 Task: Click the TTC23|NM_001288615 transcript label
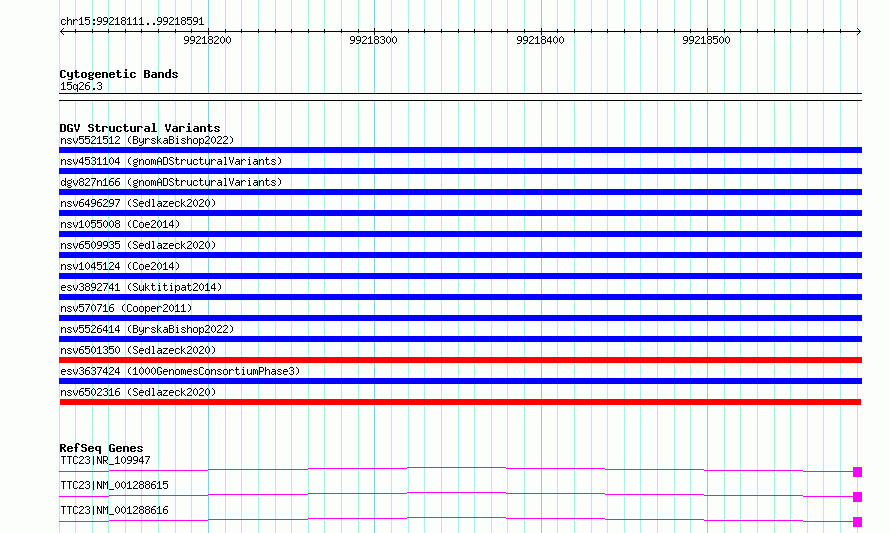tap(114, 485)
